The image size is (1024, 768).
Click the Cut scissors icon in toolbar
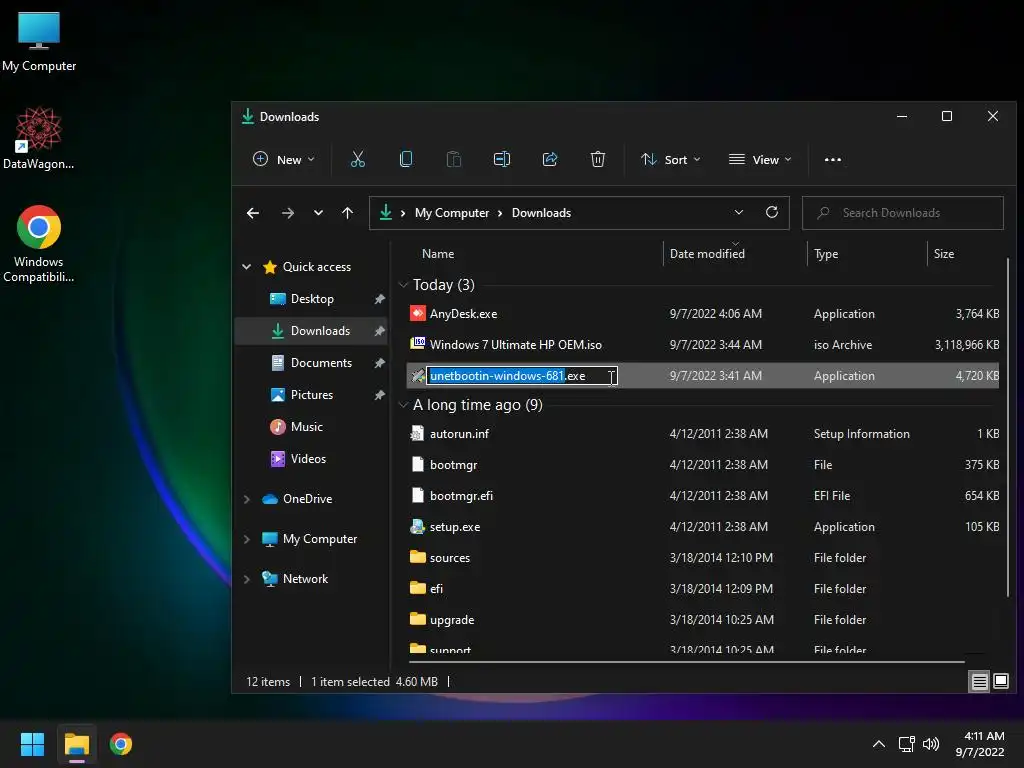357,159
